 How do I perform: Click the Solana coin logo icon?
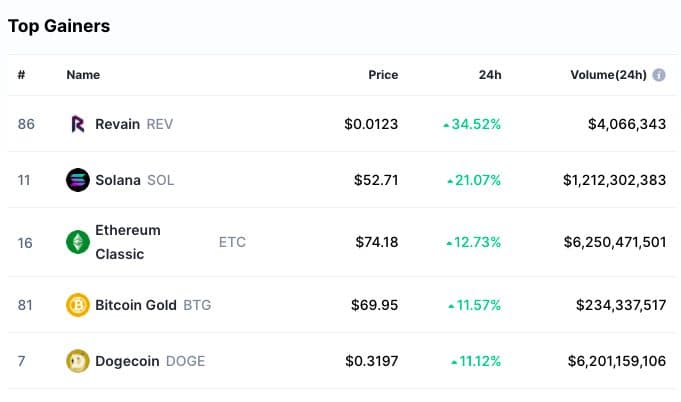77,180
